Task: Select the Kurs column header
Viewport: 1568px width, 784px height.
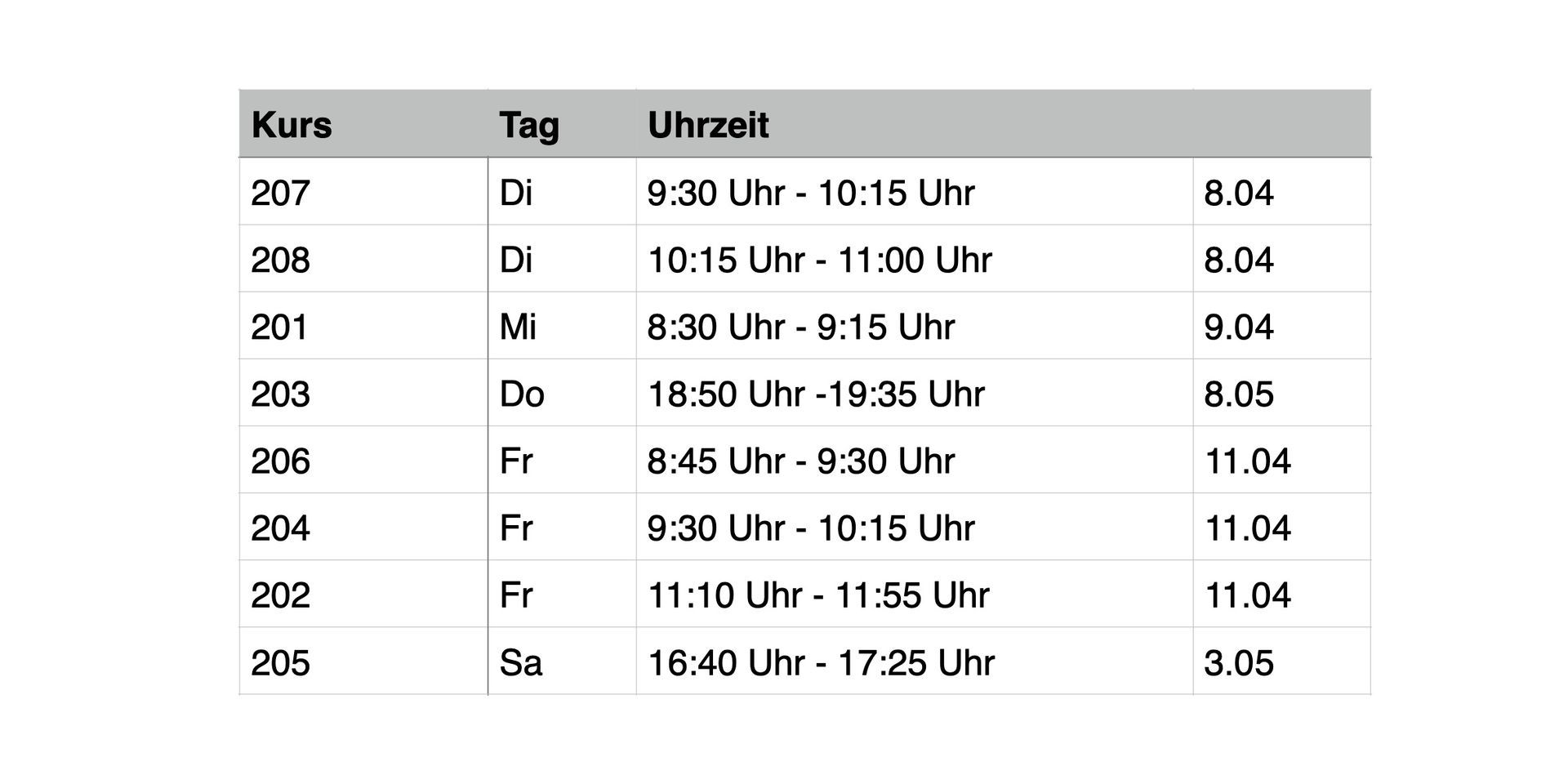Action: click(x=363, y=124)
